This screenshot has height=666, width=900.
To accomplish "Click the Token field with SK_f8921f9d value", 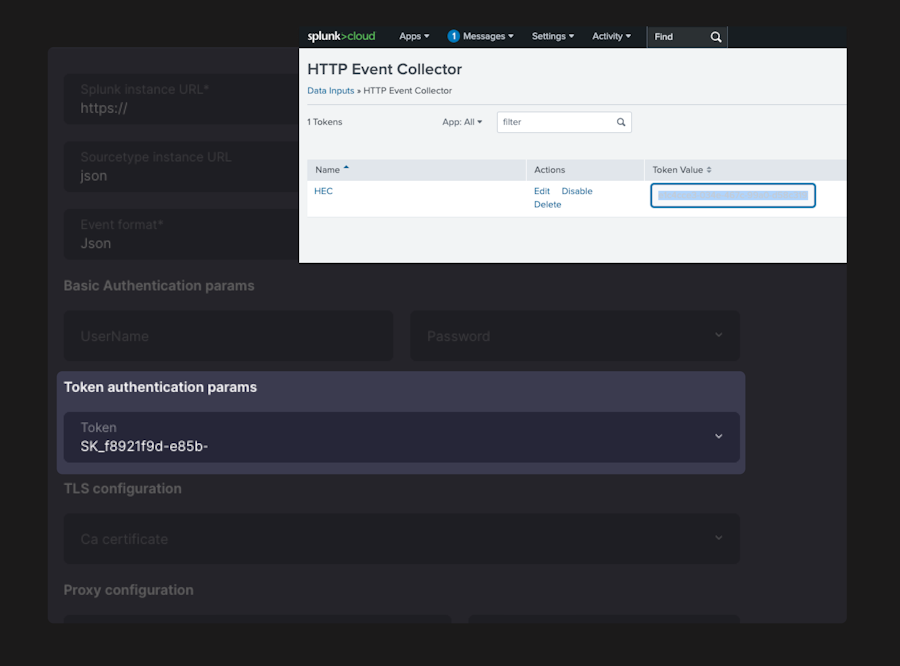I will point(401,437).
